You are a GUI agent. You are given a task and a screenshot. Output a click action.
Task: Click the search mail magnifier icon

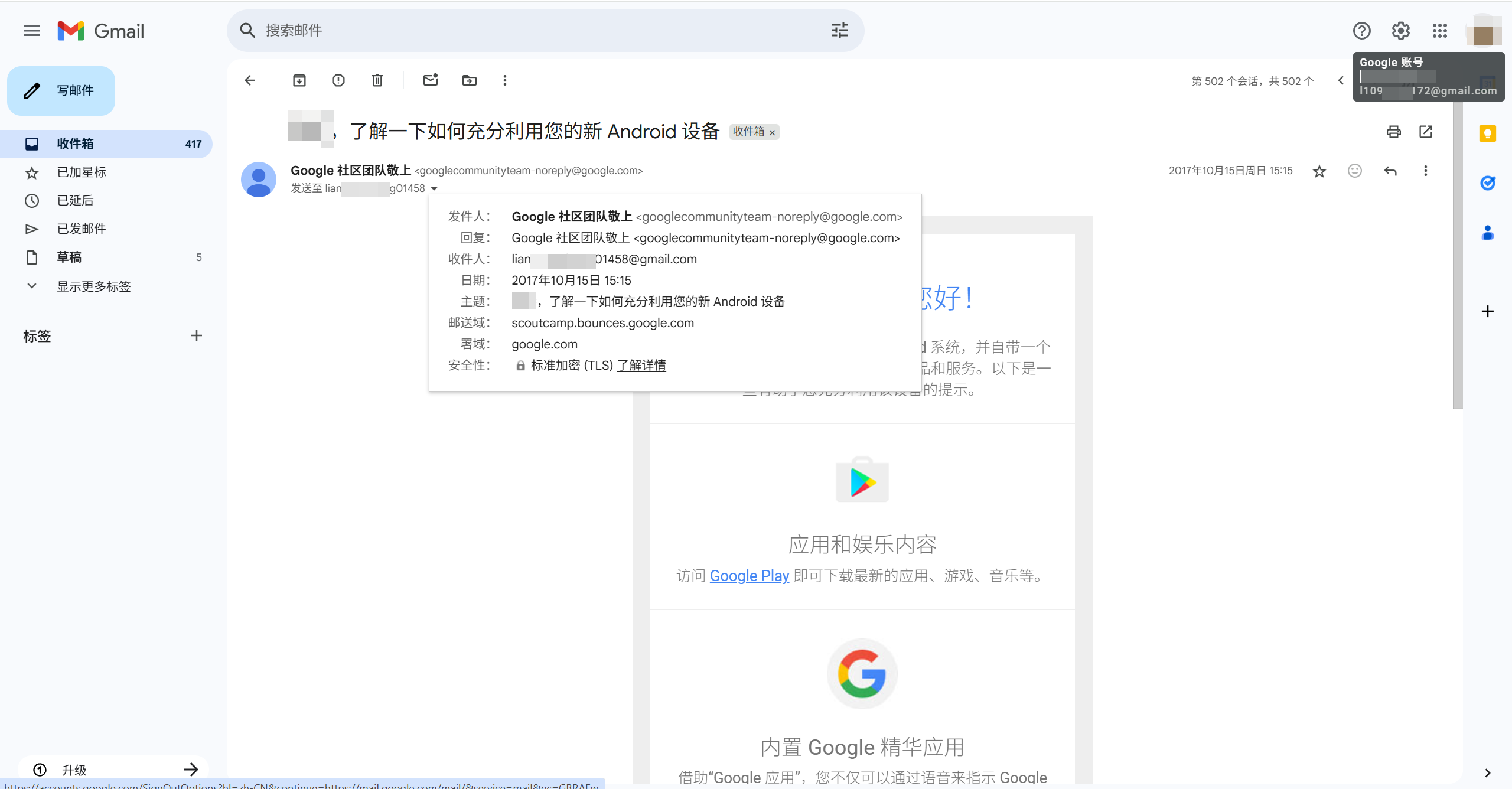[x=247, y=31]
